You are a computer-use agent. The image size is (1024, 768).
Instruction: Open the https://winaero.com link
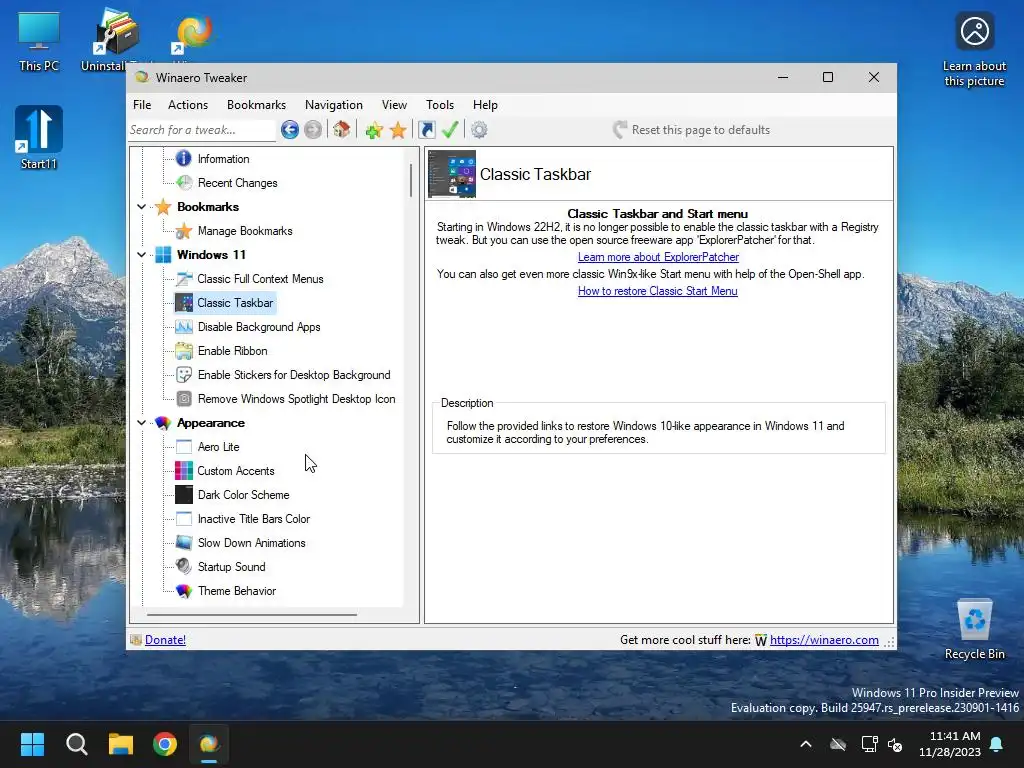click(x=824, y=640)
